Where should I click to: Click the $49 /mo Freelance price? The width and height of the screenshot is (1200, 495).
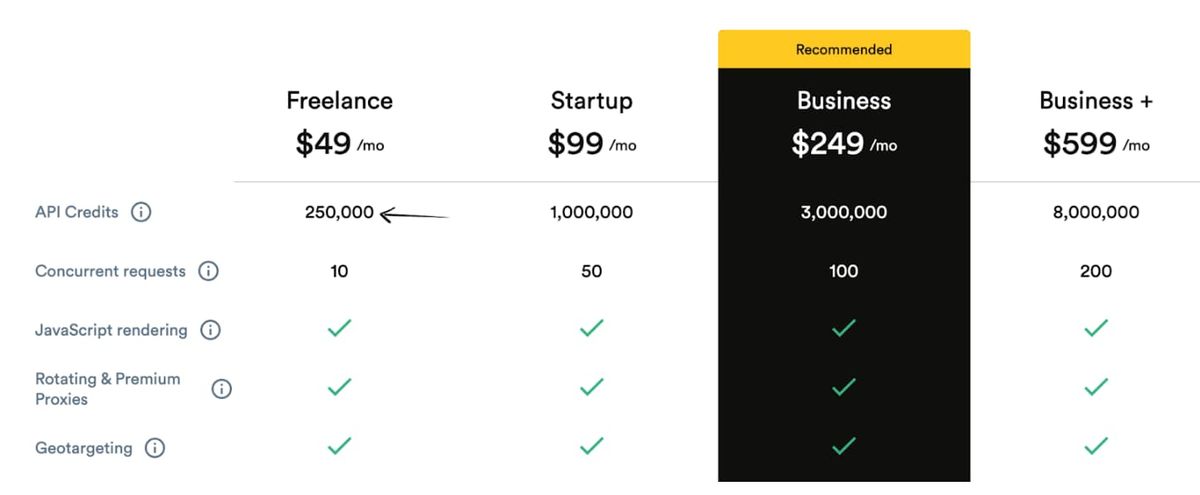point(340,144)
